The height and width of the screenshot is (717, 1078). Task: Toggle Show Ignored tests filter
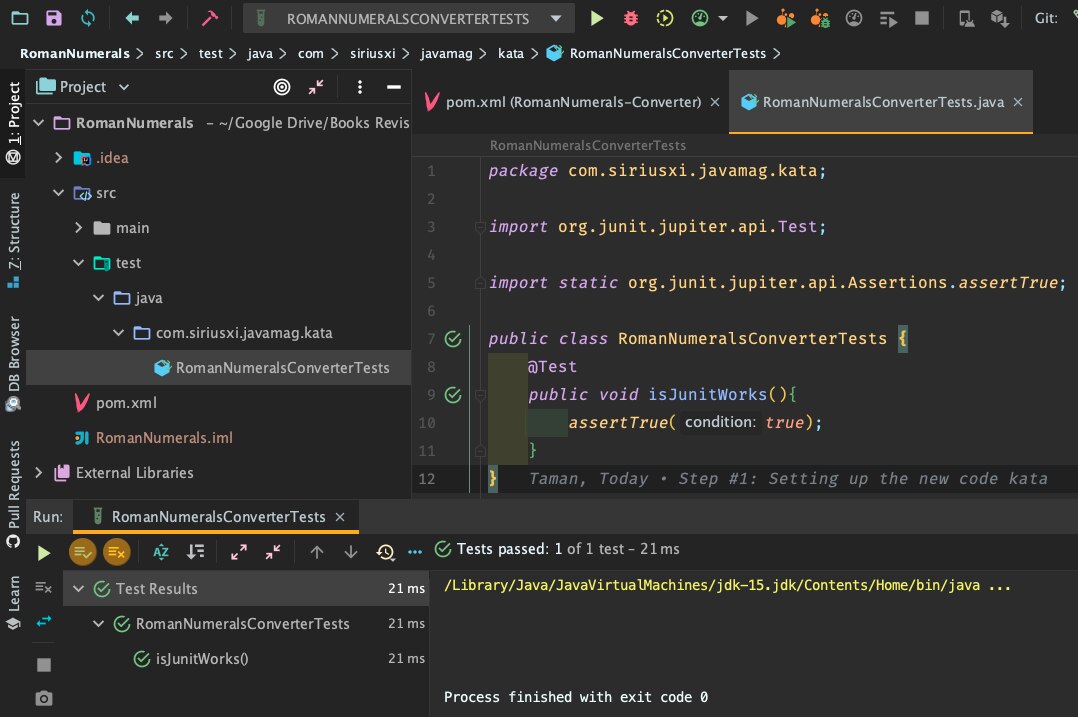116,551
